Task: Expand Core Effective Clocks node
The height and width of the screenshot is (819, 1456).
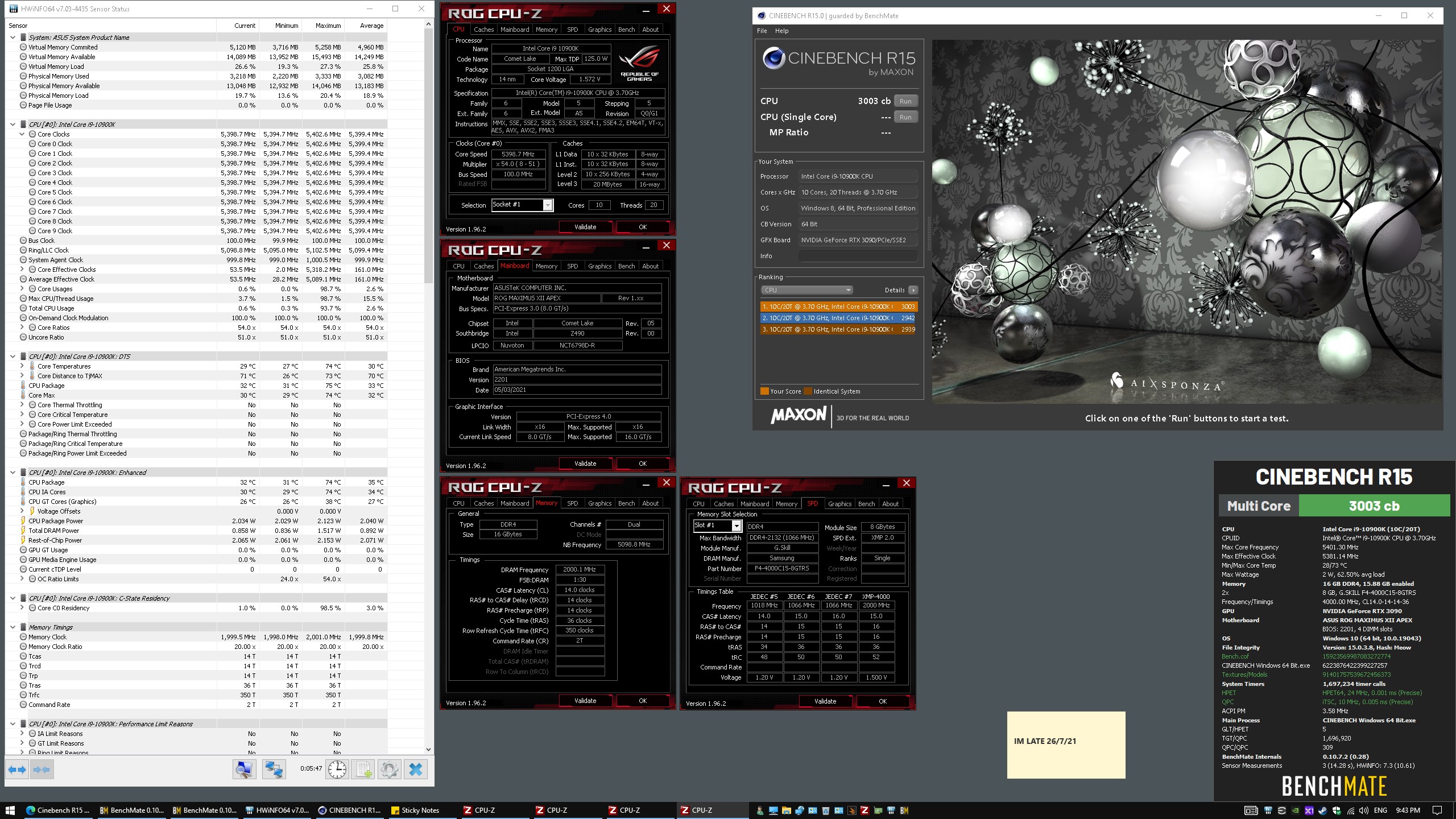Action: [22, 270]
